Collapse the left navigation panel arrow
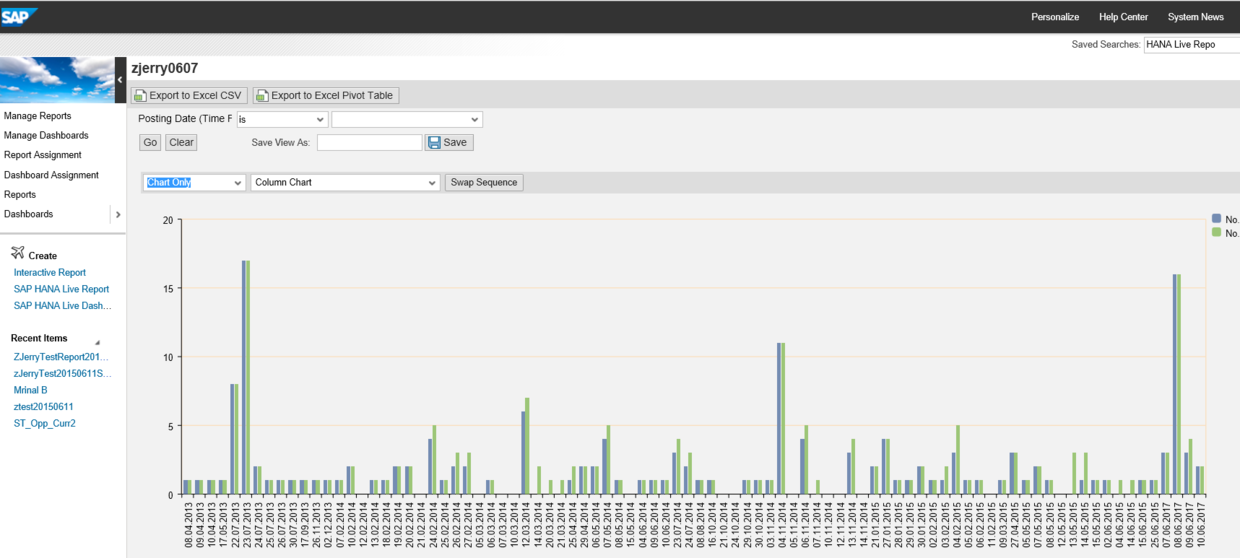This screenshot has width=1240, height=558. [120, 80]
